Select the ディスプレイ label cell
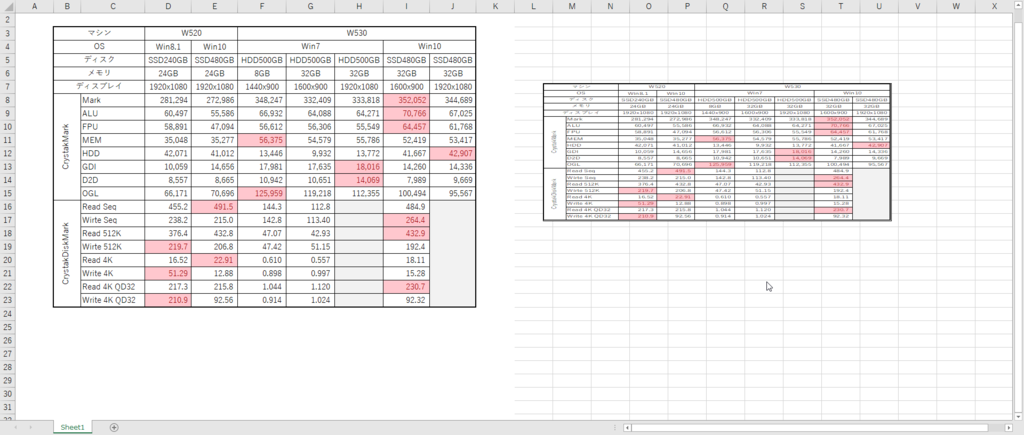This screenshot has height=435, width=1024. click(x=99, y=87)
